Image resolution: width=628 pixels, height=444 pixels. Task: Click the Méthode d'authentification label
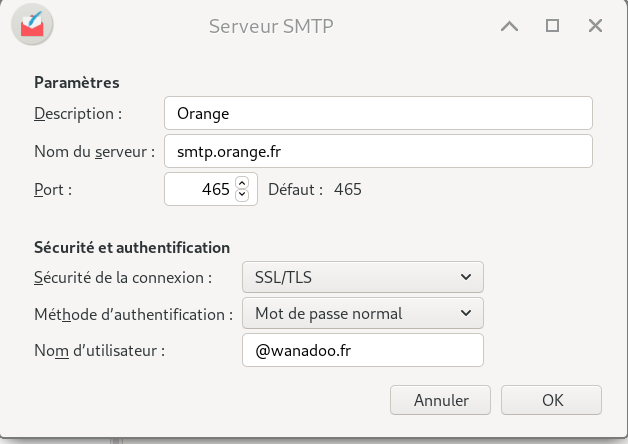134,315
